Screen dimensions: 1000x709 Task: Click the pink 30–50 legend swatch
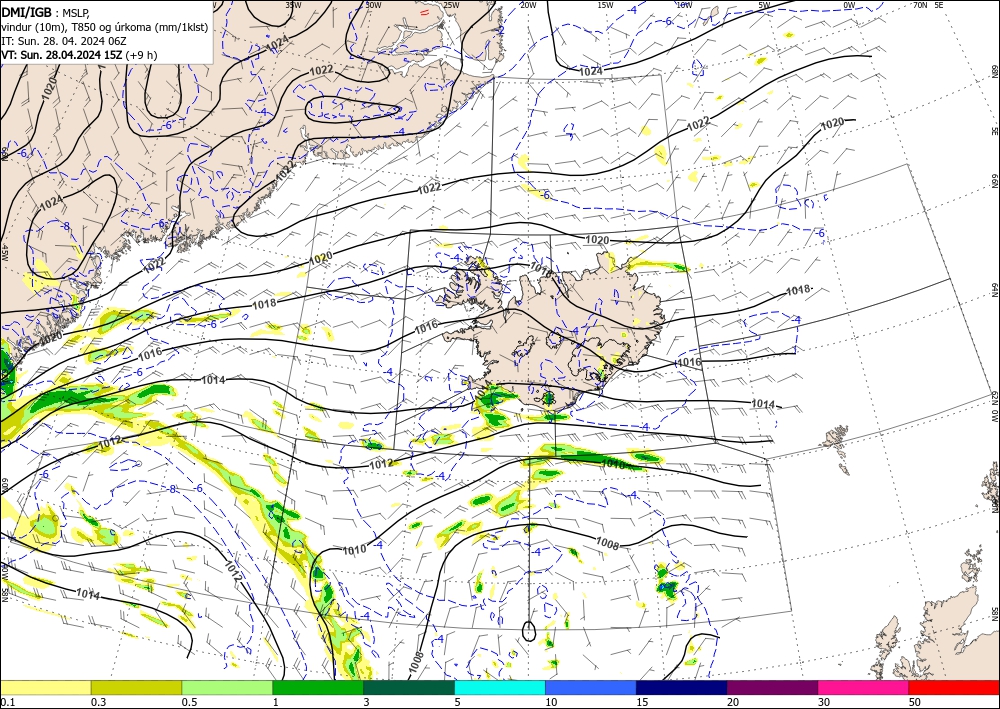864,687
